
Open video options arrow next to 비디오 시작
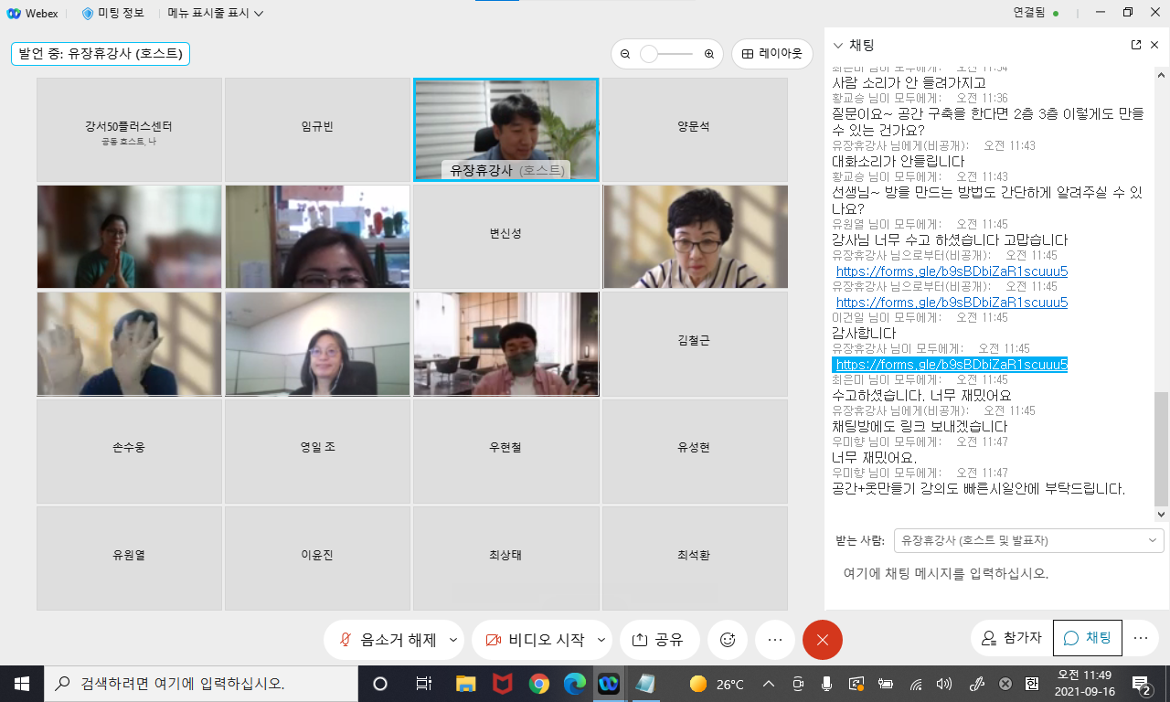click(x=601, y=639)
